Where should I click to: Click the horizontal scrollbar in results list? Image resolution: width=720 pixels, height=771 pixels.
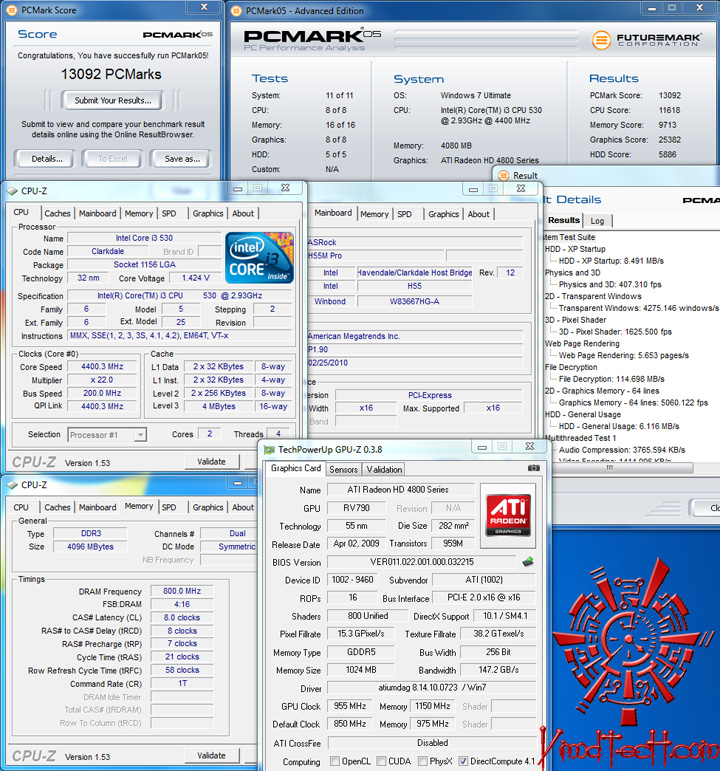[x=610, y=468]
